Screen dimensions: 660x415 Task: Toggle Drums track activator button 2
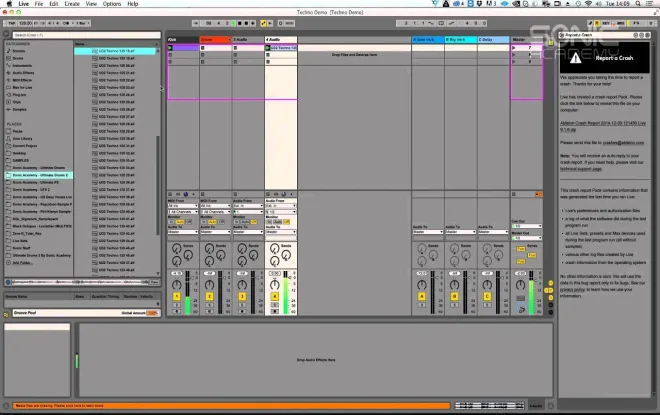tap(209, 297)
